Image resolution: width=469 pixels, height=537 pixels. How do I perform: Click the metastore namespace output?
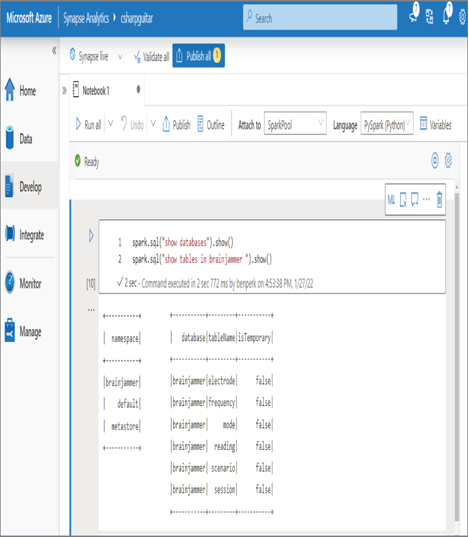pyautogui.click(x=125, y=426)
